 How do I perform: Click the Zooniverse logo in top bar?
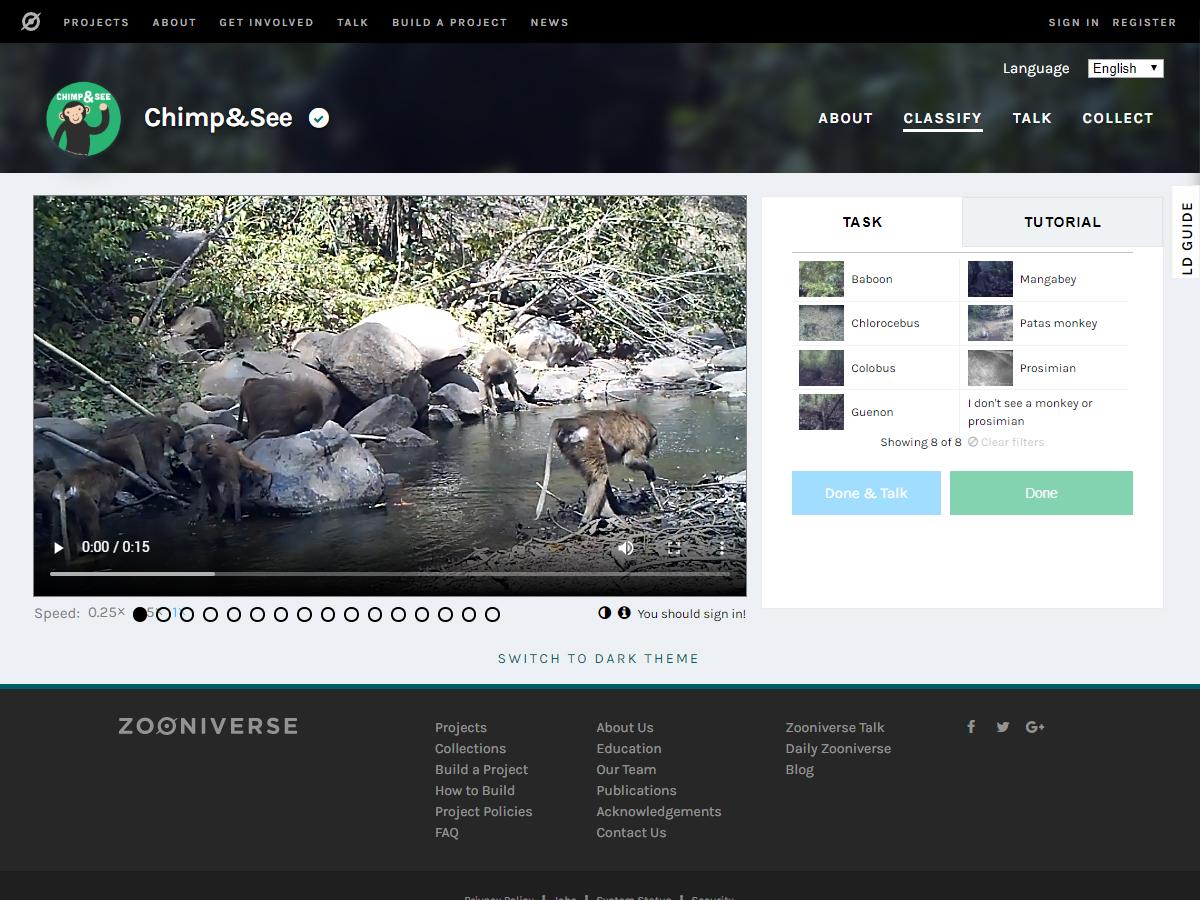31,21
